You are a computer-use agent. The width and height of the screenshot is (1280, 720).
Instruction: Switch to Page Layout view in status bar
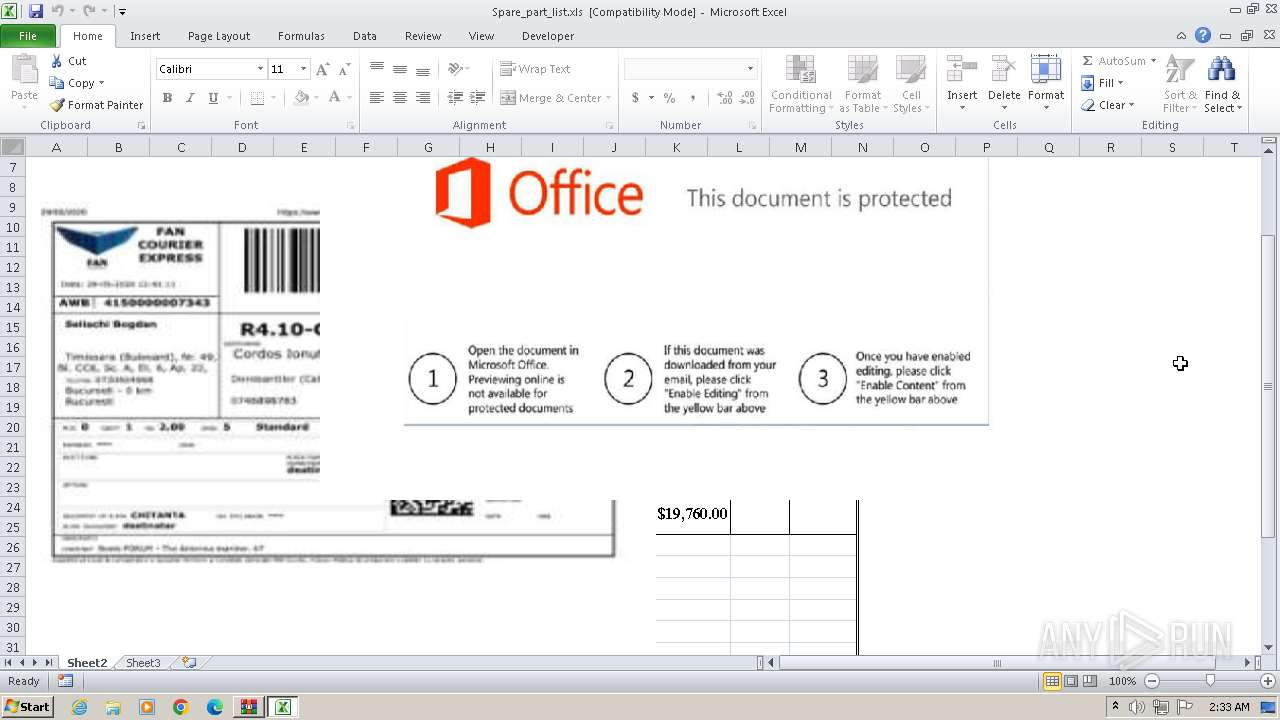pos(1071,681)
